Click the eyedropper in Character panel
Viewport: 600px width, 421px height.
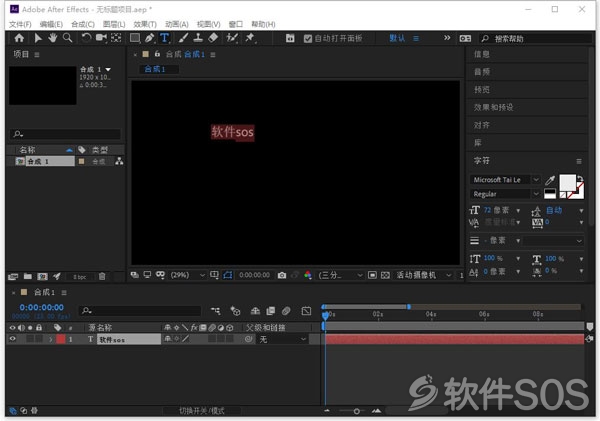pos(550,180)
